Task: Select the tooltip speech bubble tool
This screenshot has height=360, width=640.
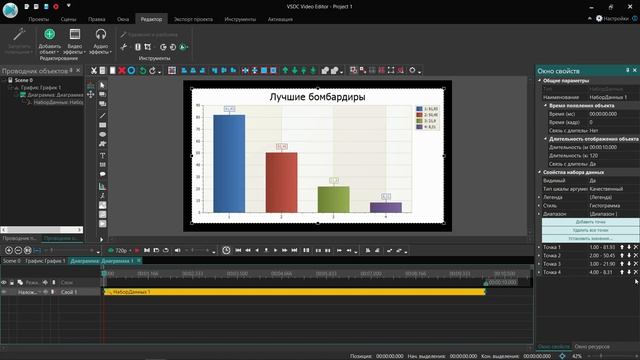Action: point(102,174)
